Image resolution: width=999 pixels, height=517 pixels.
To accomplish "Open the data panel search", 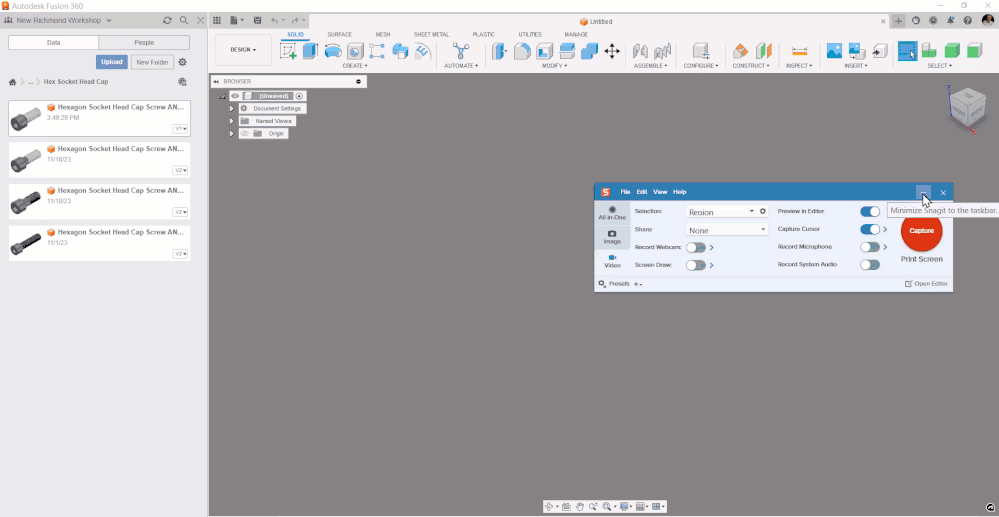I will click(x=184, y=20).
